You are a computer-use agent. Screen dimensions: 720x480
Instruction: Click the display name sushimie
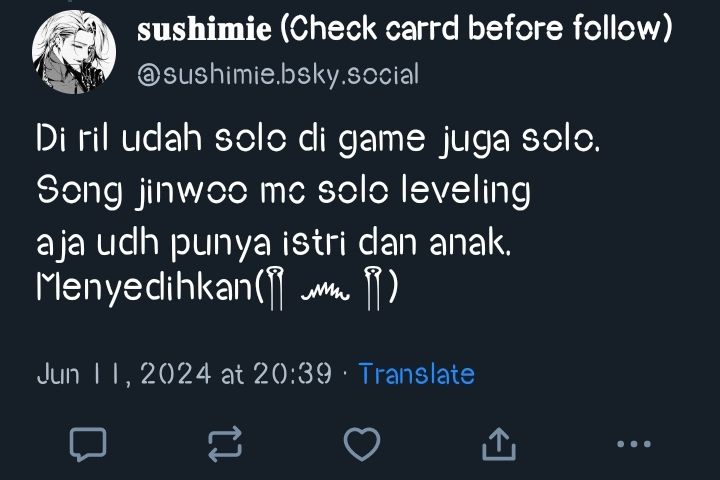204,29
